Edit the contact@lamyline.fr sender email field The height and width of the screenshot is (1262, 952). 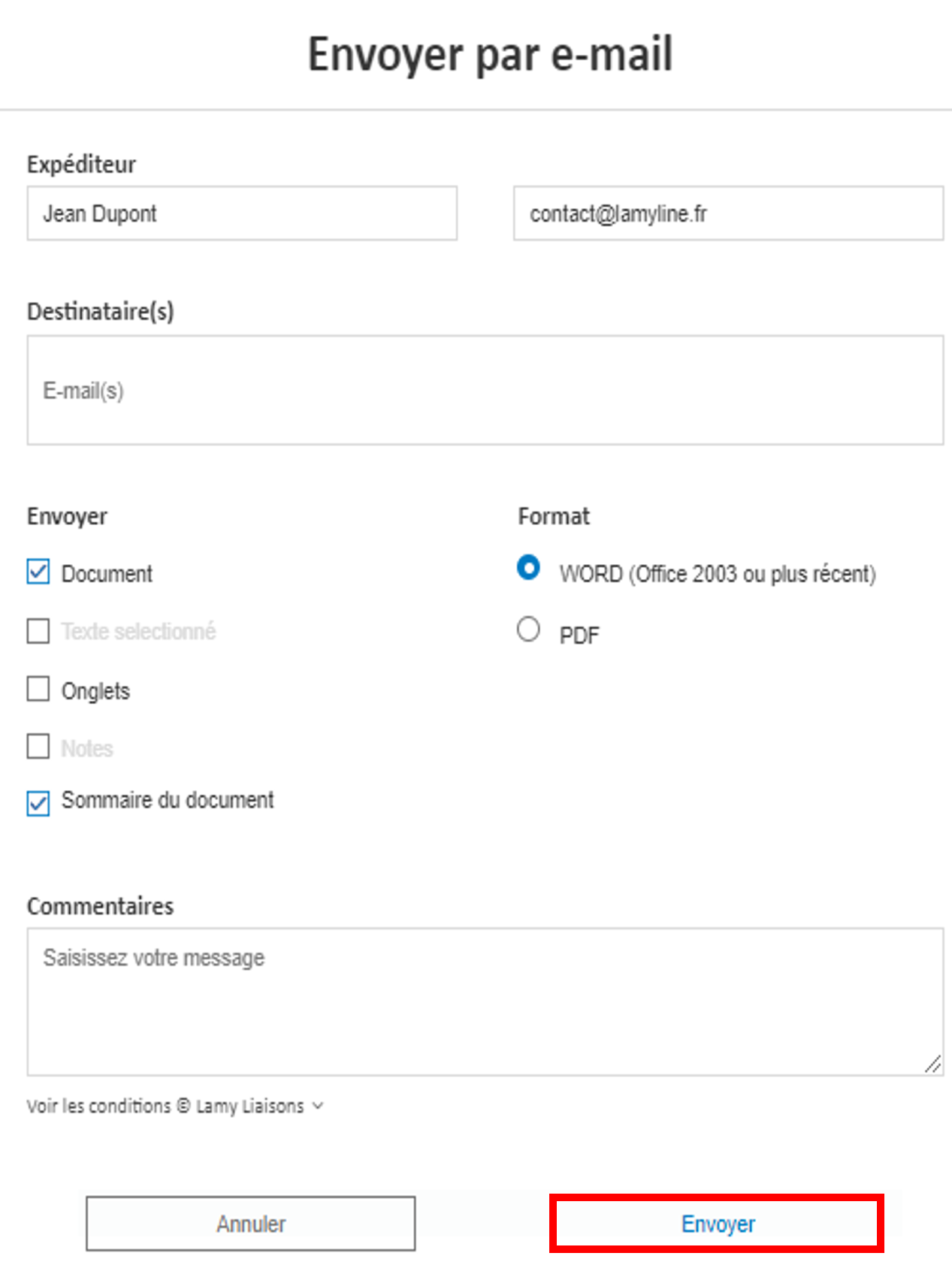(x=728, y=213)
